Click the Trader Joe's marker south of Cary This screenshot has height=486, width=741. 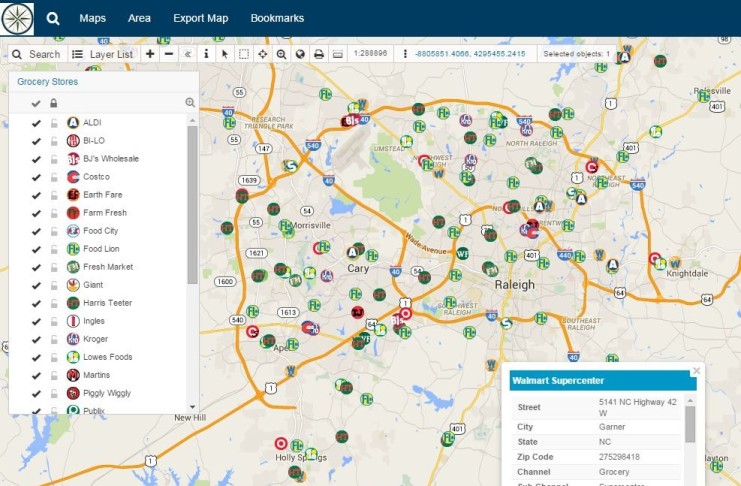point(358,312)
